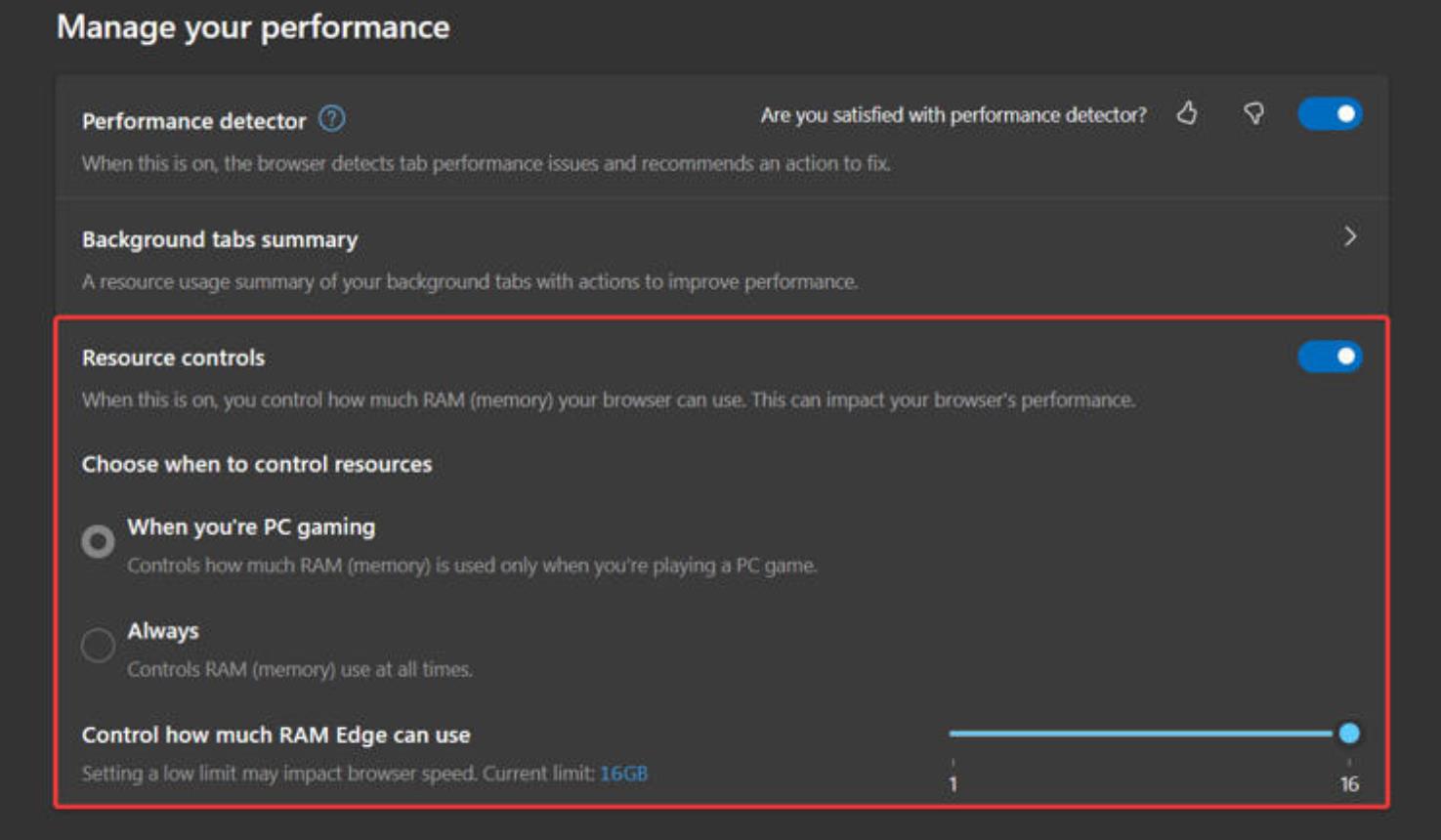This screenshot has width=1441, height=840.
Task: Click the "Always" option label text
Action: coord(163,631)
